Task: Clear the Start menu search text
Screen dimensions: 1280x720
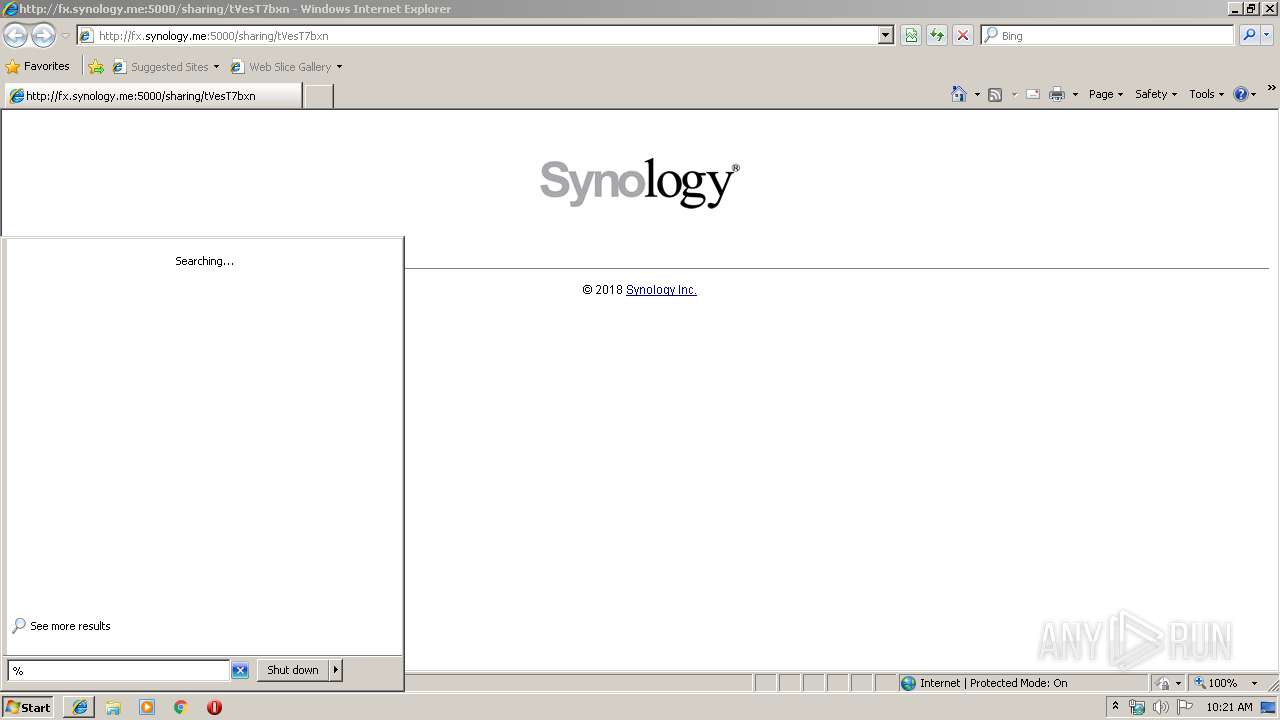Action: point(240,671)
